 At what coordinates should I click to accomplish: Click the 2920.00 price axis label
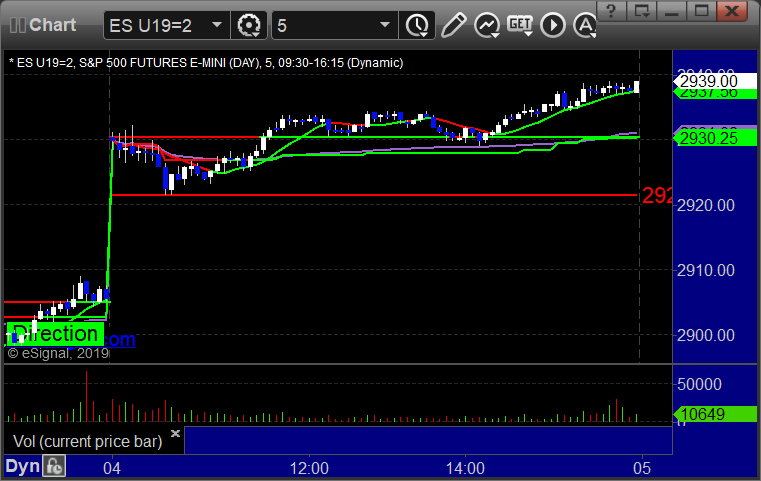coord(706,205)
